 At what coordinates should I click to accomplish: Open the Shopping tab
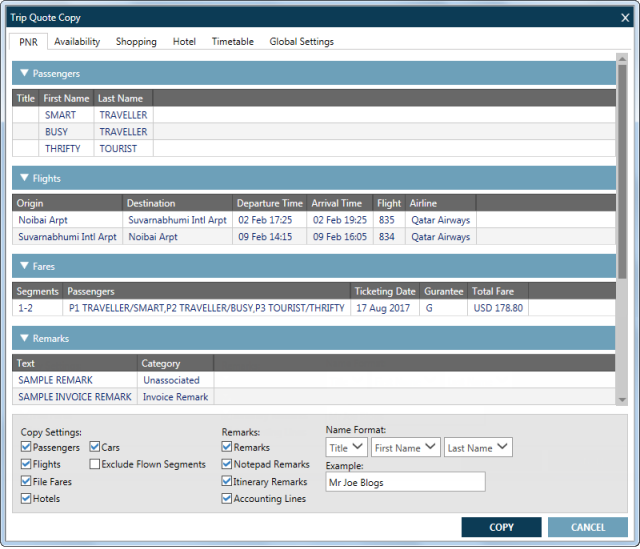pos(136,42)
